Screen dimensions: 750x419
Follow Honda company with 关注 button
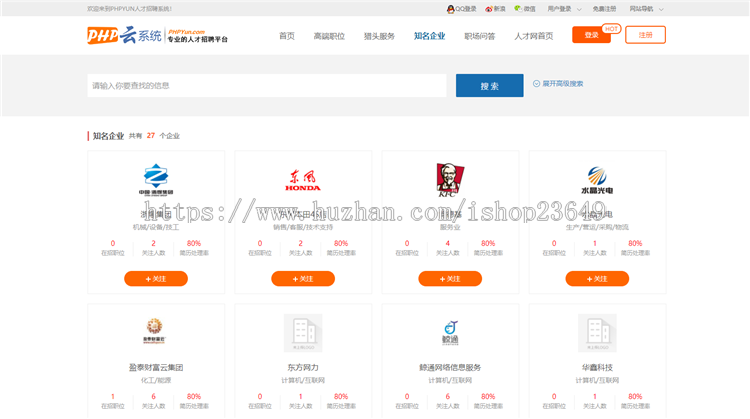(x=303, y=279)
